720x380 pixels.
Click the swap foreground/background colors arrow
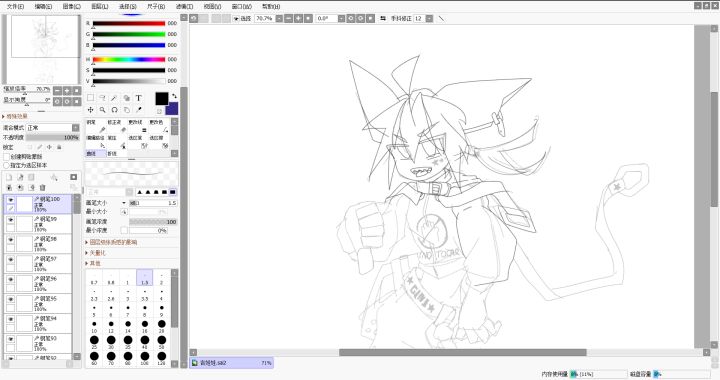click(x=174, y=96)
